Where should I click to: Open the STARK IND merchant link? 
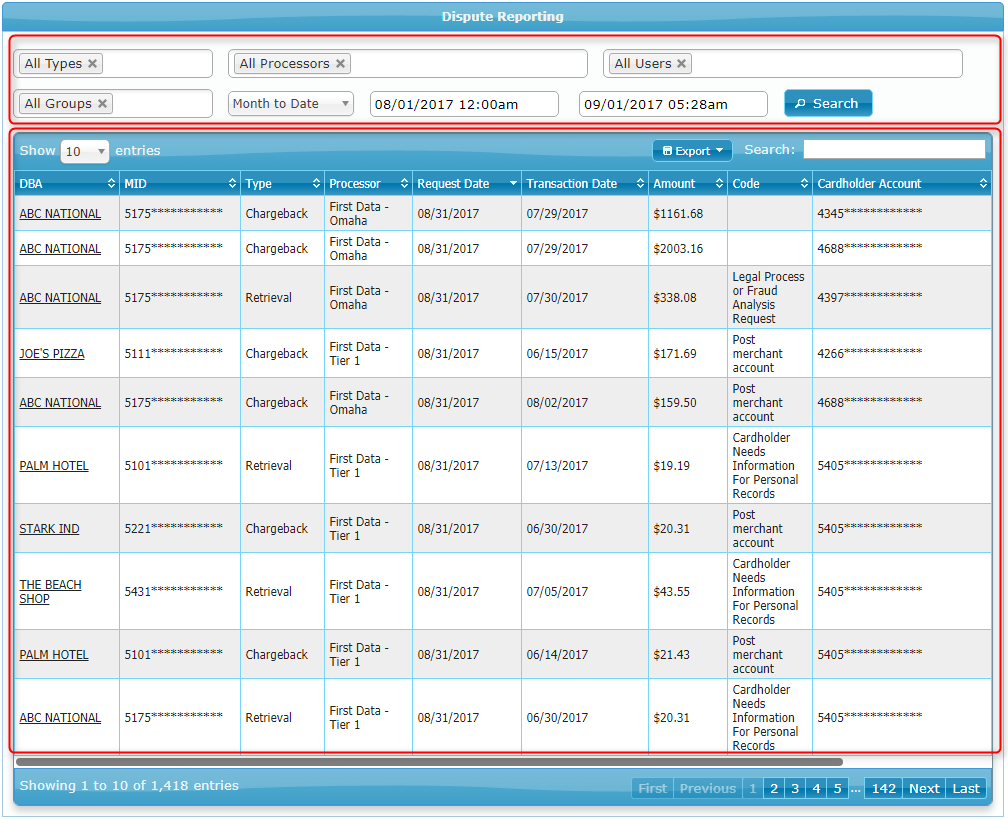coord(49,529)
